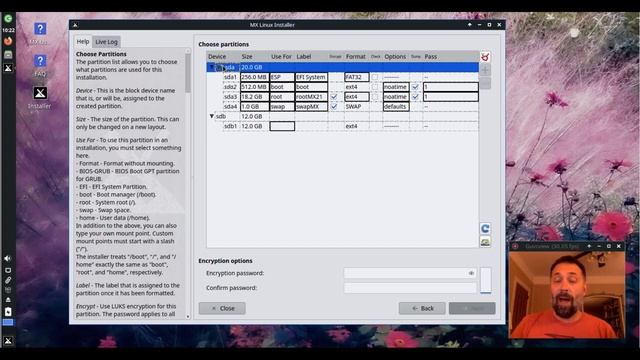Open Use For combo showing swap
Image resolution: width=640 pixels, height=360 pixels.
[x=282, y=107]
